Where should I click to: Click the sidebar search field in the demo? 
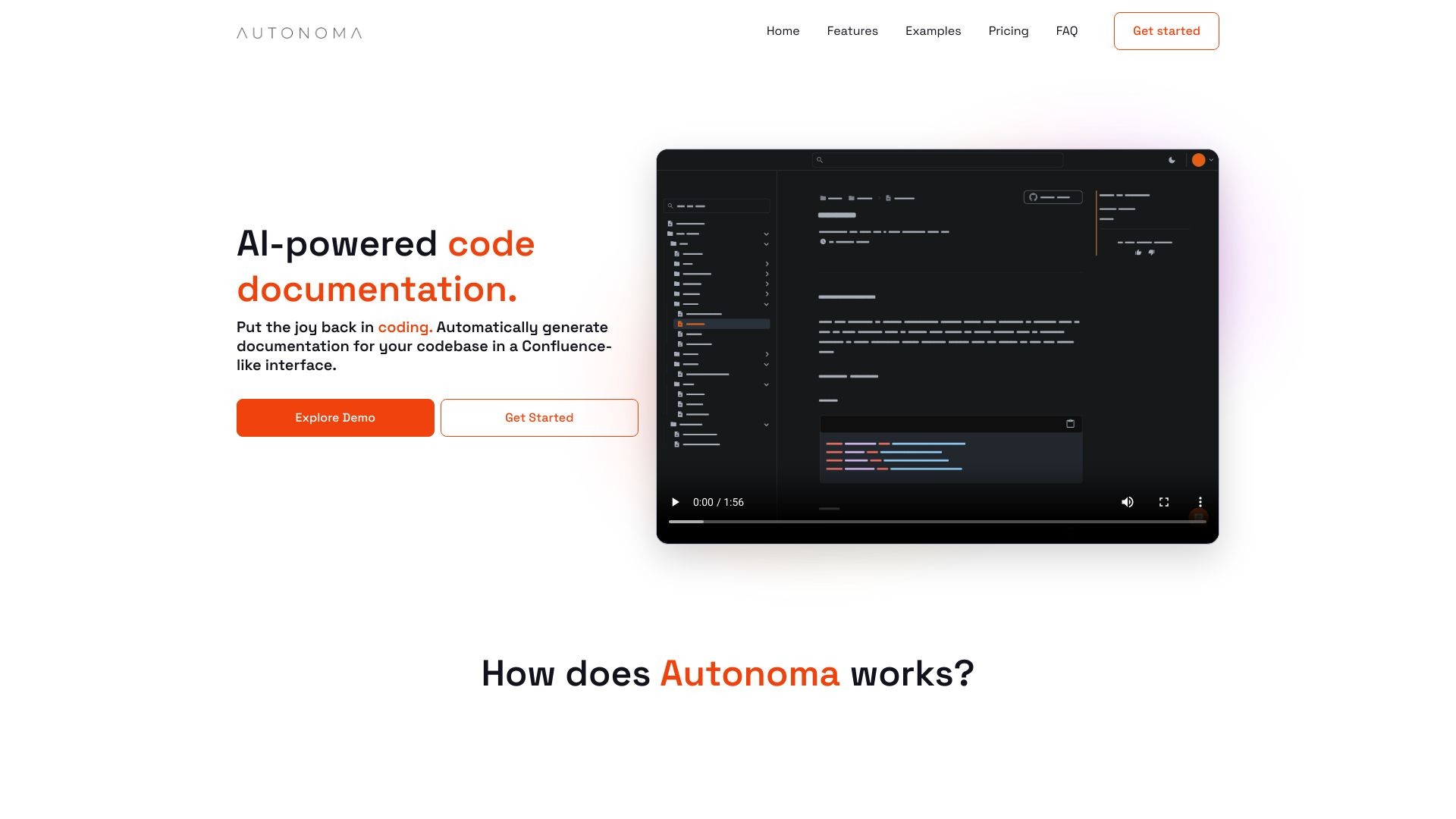716,206
